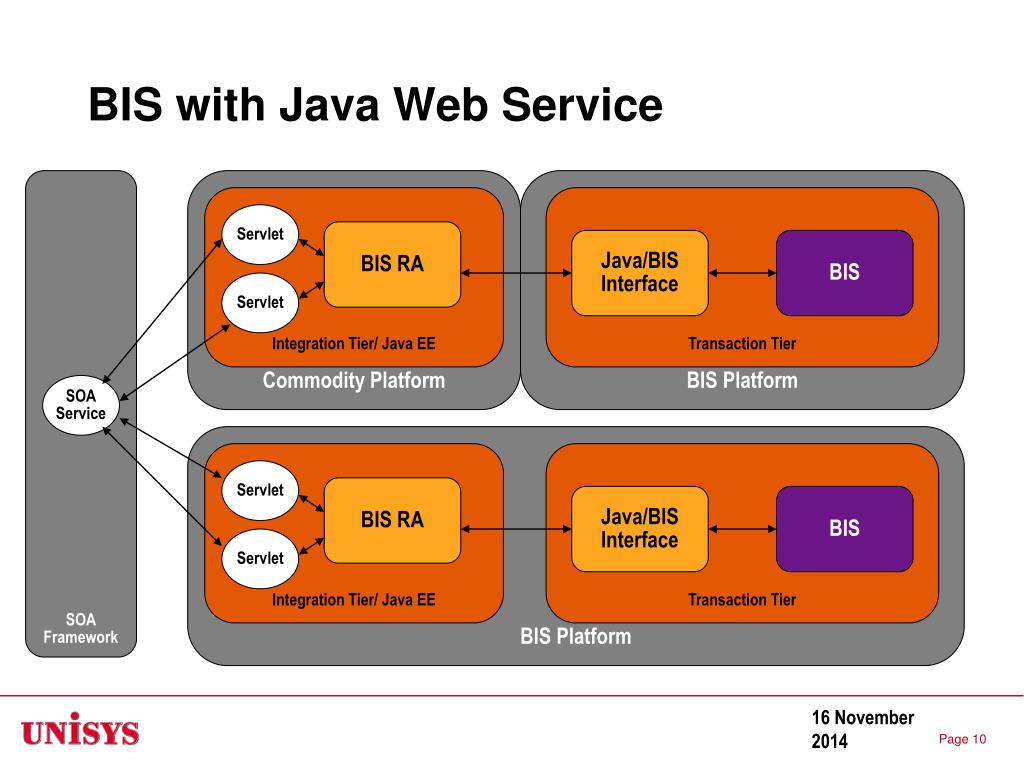Click Integration Tier/ Java EE label in bottom platform
This screenshot has height=768, width=1024.
pos(353,600)
